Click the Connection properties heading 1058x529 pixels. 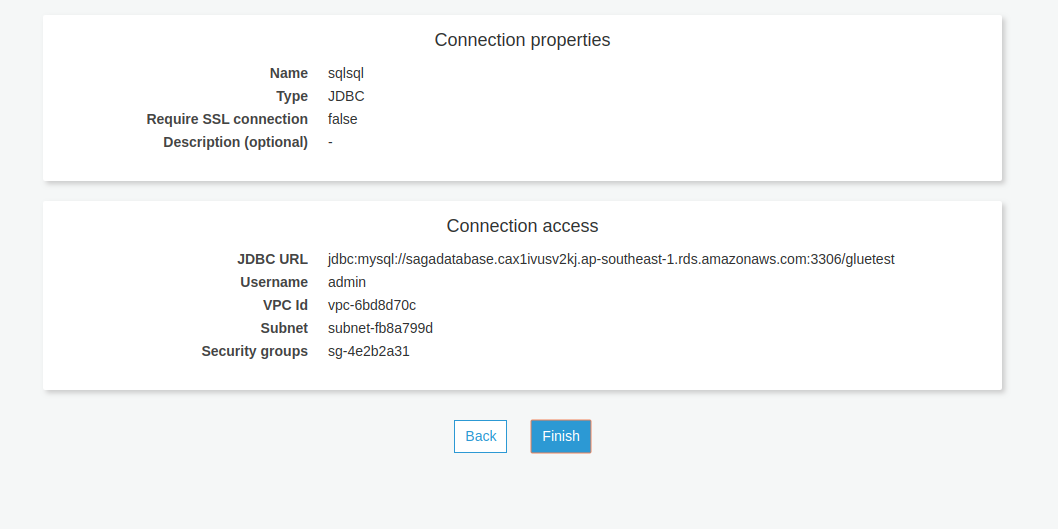point(522,40)
